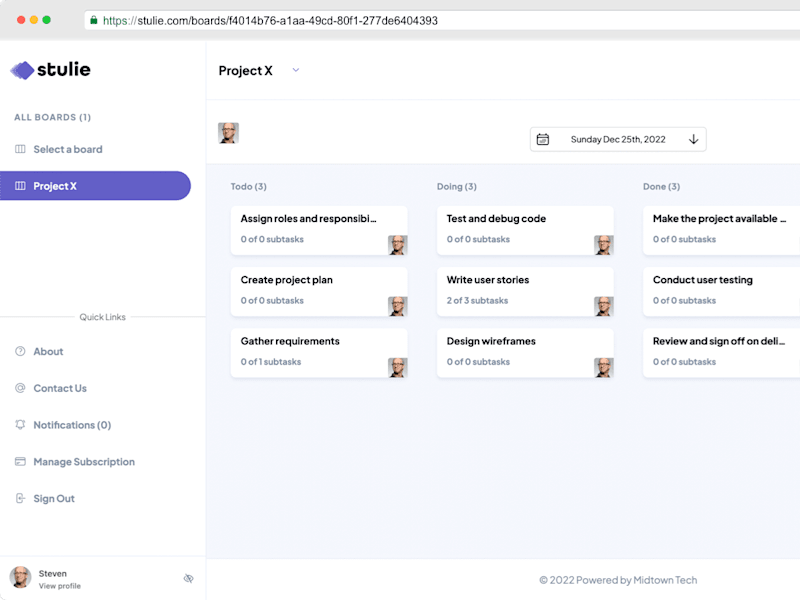Click assignee avatar on Design wireframes card
Image resolution: width=800 pixels, height=600 pixels.
click(604, 367)
